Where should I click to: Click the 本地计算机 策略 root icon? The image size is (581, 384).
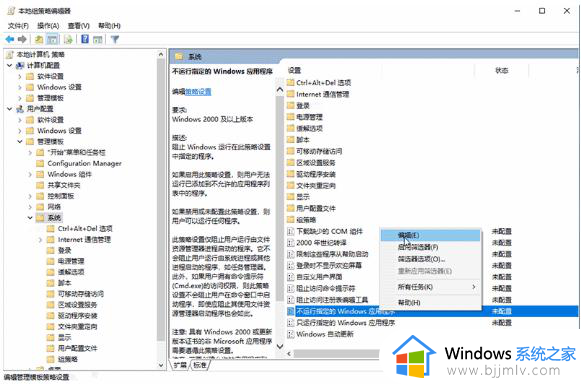10,54
